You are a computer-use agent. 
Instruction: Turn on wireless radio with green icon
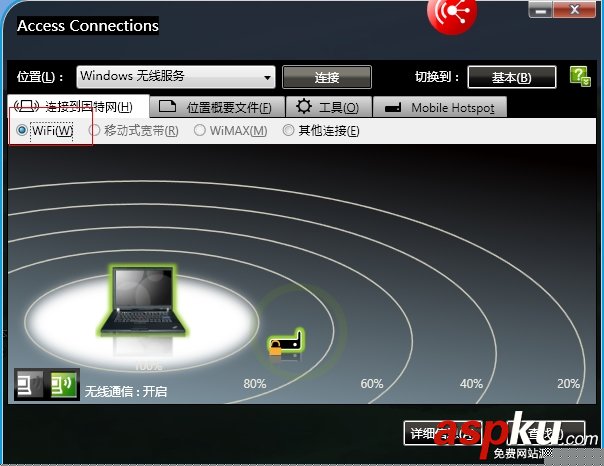[64, 384]
